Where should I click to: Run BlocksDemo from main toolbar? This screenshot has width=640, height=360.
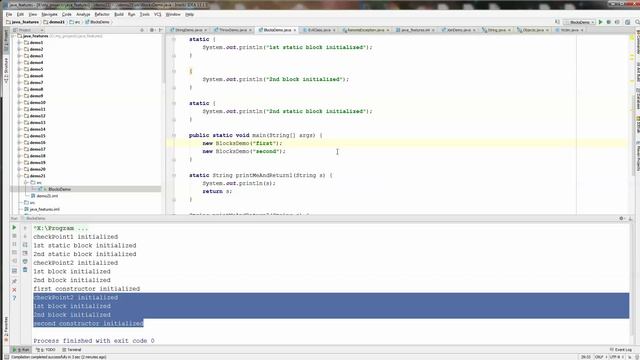[x=600, y=22]
